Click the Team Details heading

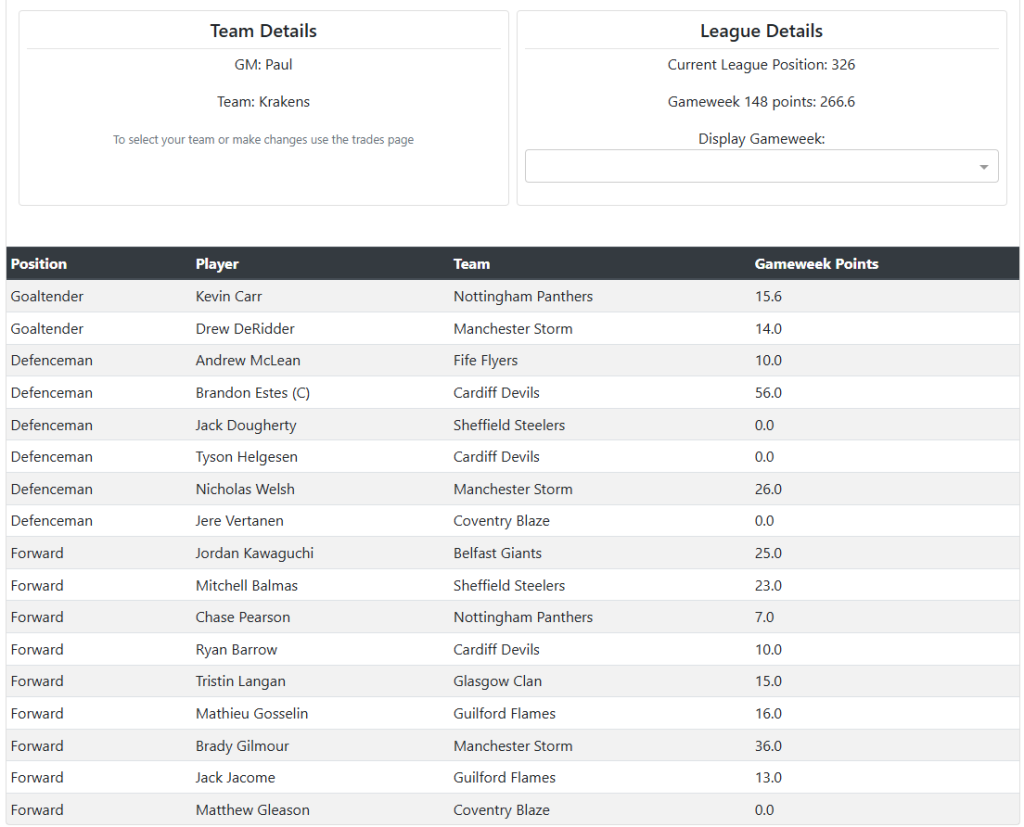coord(263,31)
